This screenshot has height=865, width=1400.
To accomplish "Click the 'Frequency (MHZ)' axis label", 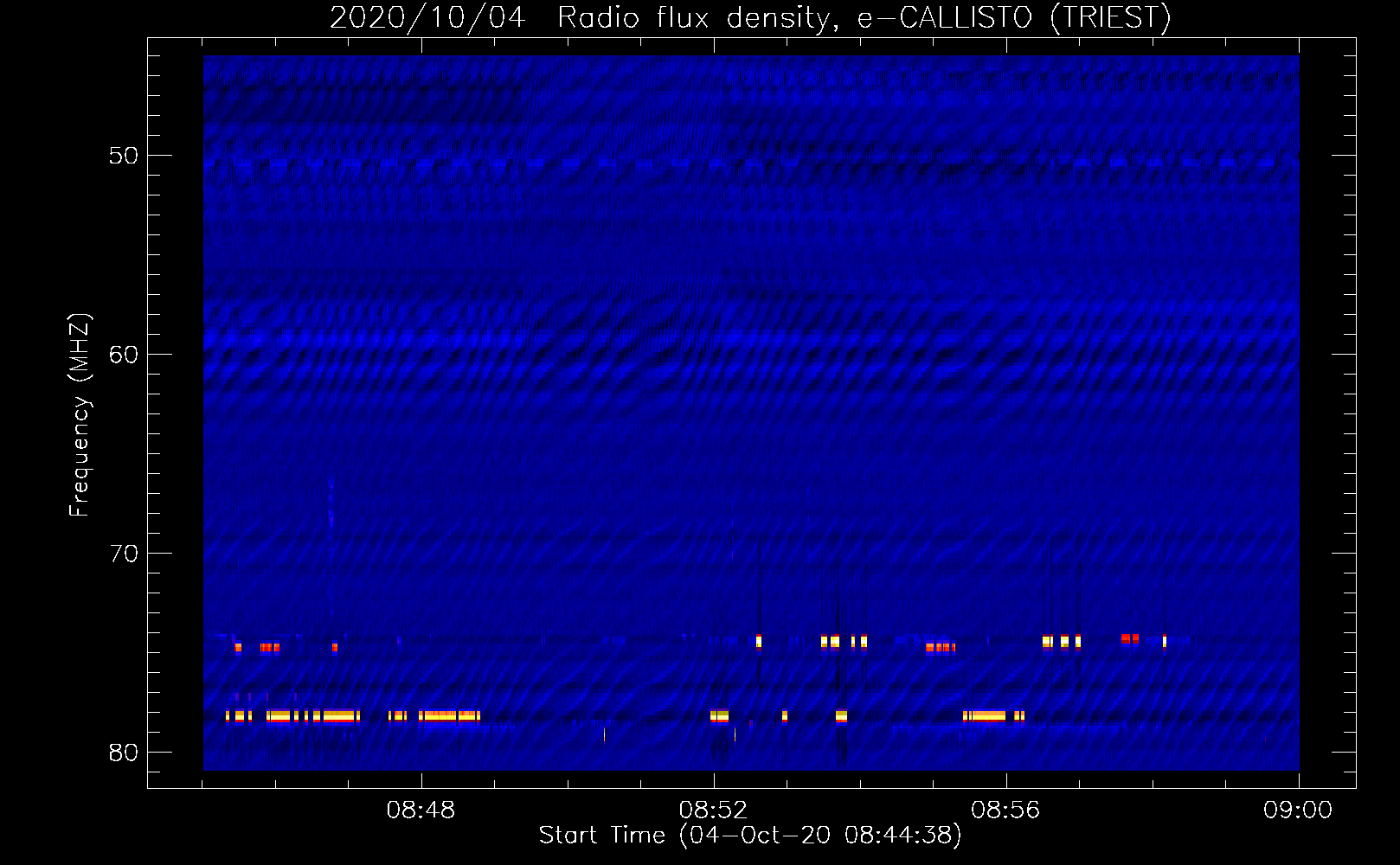I will [x=80, y=415].
